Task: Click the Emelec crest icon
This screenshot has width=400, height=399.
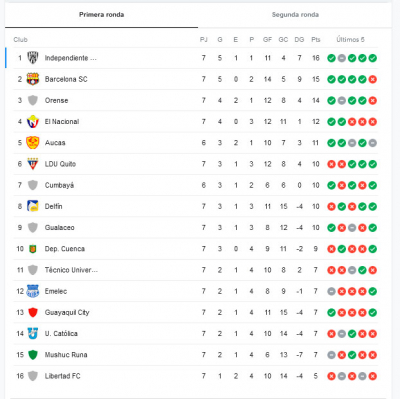Action: 33,291
